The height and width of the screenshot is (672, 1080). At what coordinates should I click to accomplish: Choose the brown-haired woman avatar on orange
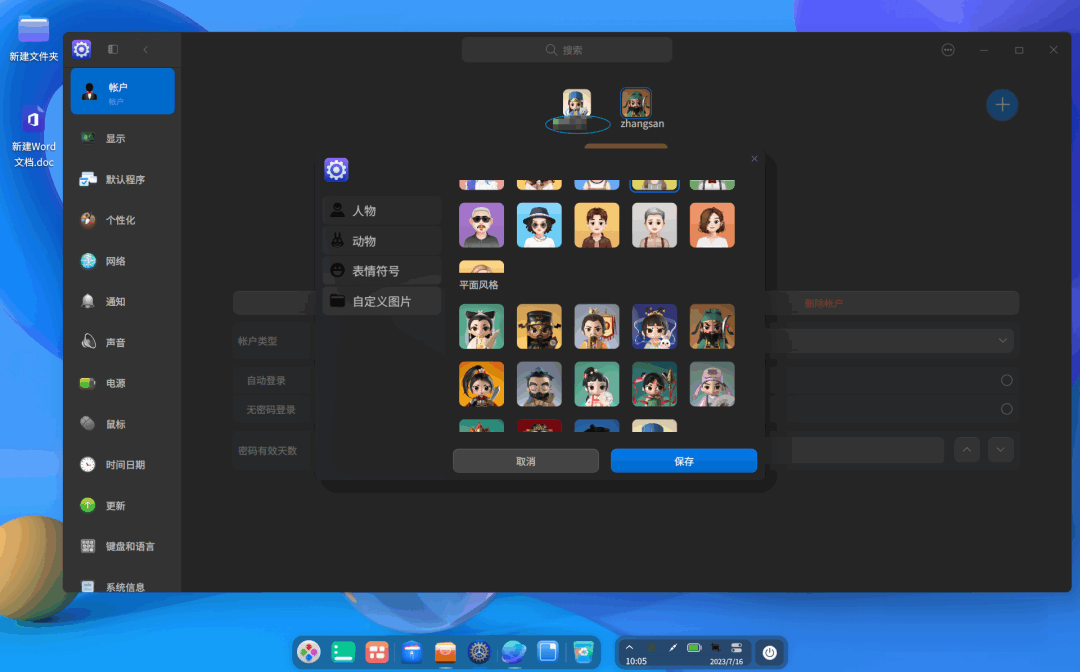(712, 225)
